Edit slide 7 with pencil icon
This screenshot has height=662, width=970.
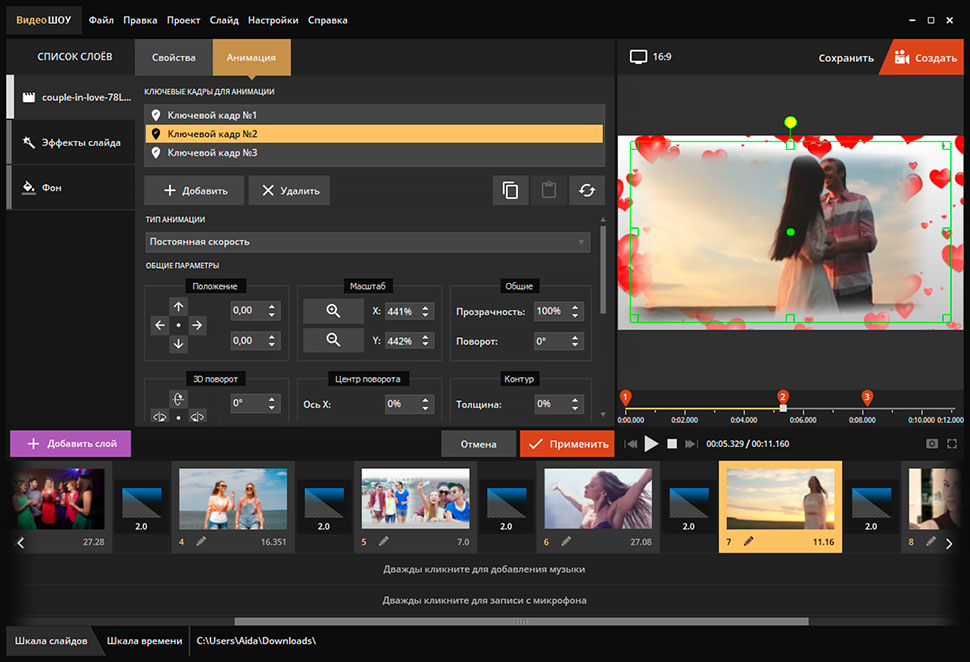point(748,541)
